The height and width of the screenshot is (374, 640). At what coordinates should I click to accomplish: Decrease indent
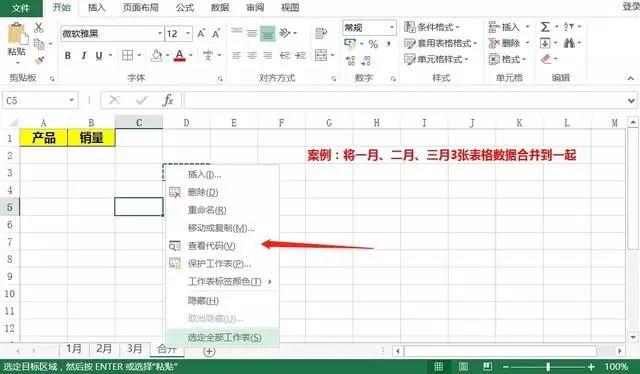285,56
